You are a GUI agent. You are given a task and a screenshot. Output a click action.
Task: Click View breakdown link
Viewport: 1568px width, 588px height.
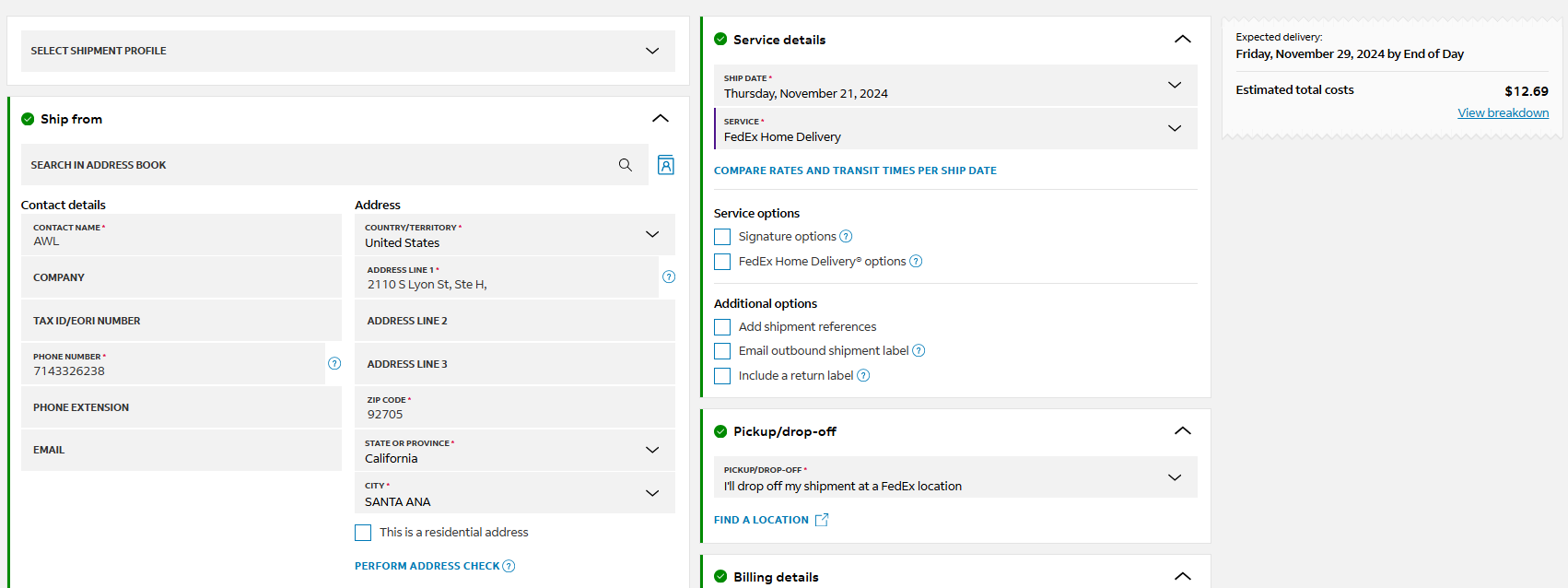[1503, 112]
